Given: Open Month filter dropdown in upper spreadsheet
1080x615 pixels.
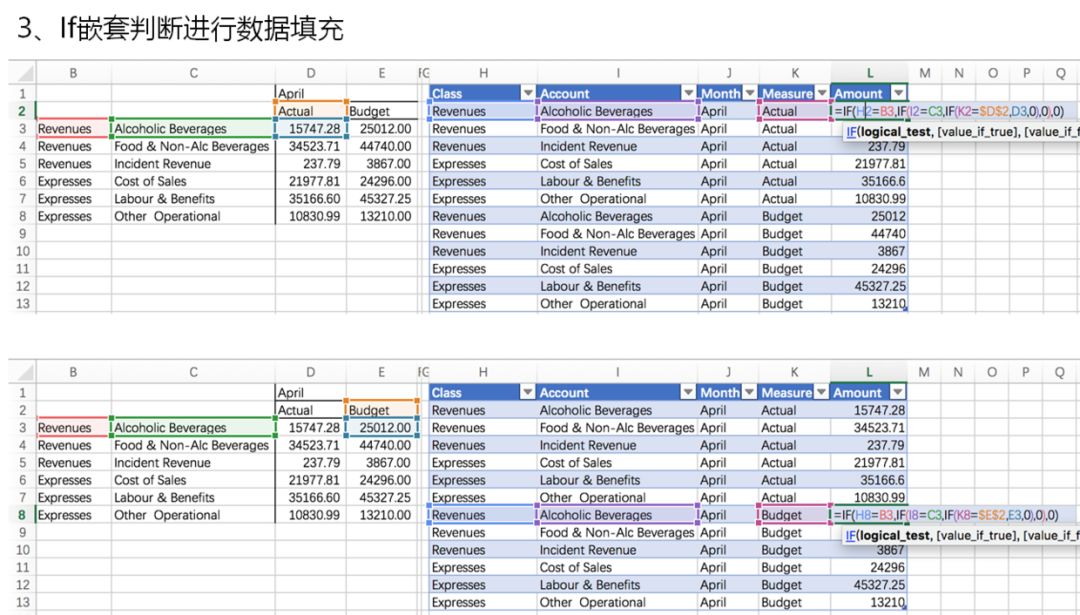Looking at the screenshot, I should (748, 93).
